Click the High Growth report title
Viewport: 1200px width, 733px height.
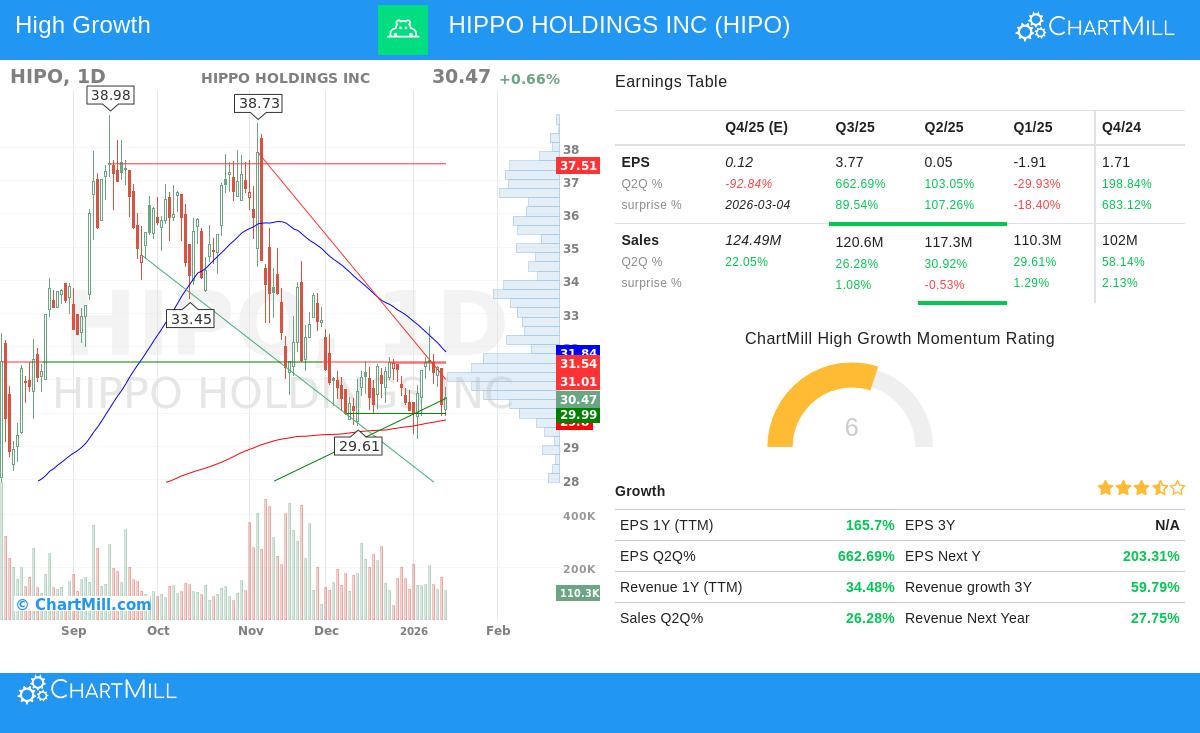(x=82, y=24)
